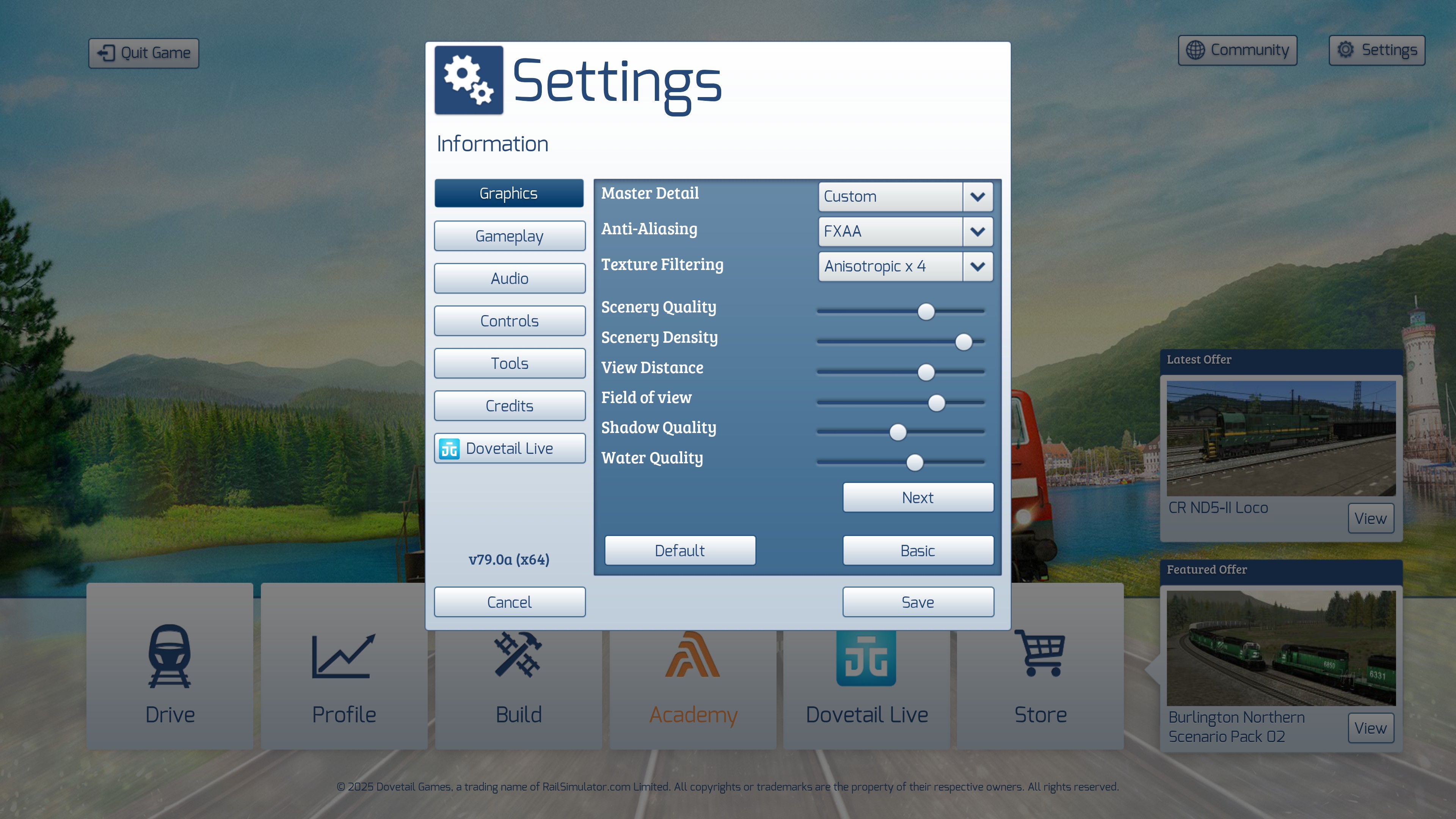Show the Credits tab

pyautogui.click(x=509, y=406)
